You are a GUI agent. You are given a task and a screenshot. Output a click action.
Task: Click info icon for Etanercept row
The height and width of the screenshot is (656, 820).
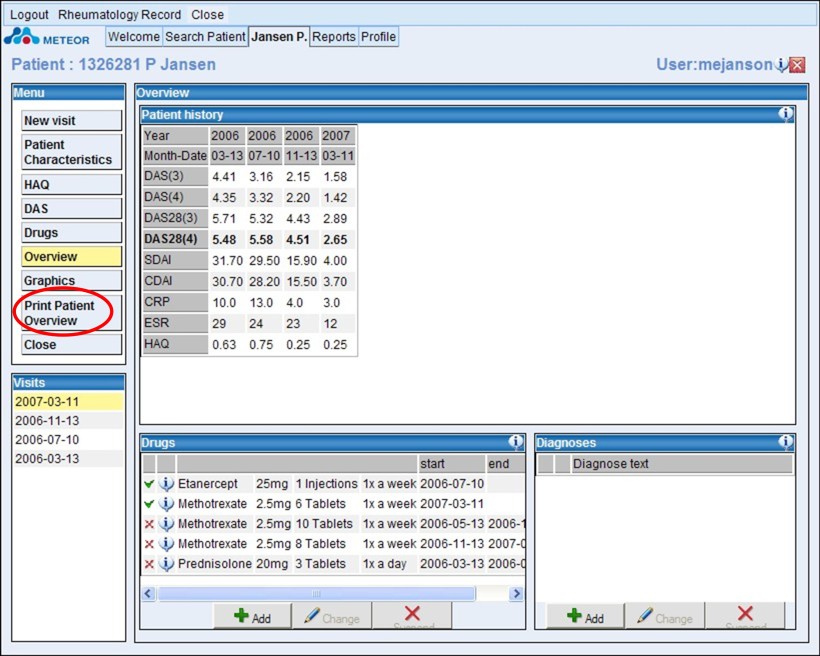(x=166, y=484)
